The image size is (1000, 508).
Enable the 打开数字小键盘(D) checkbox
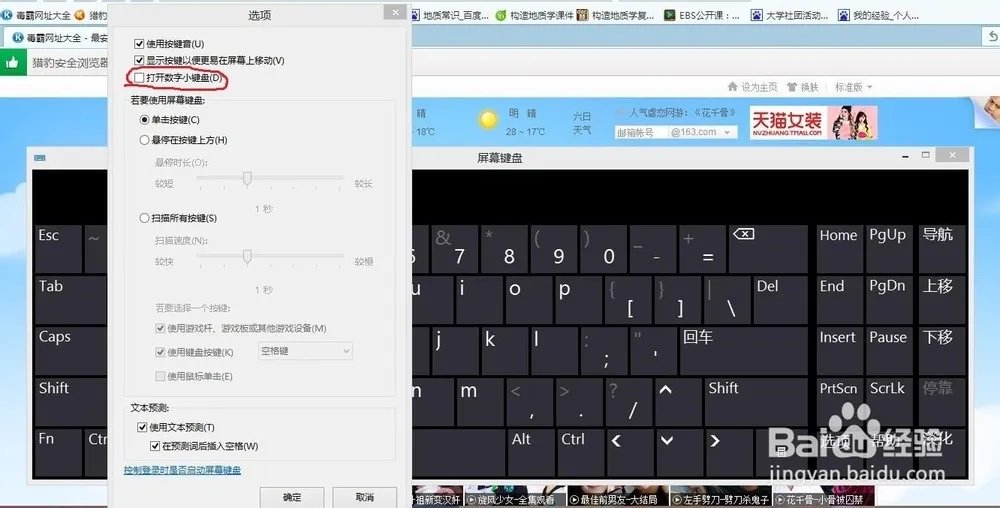[139, 78]
